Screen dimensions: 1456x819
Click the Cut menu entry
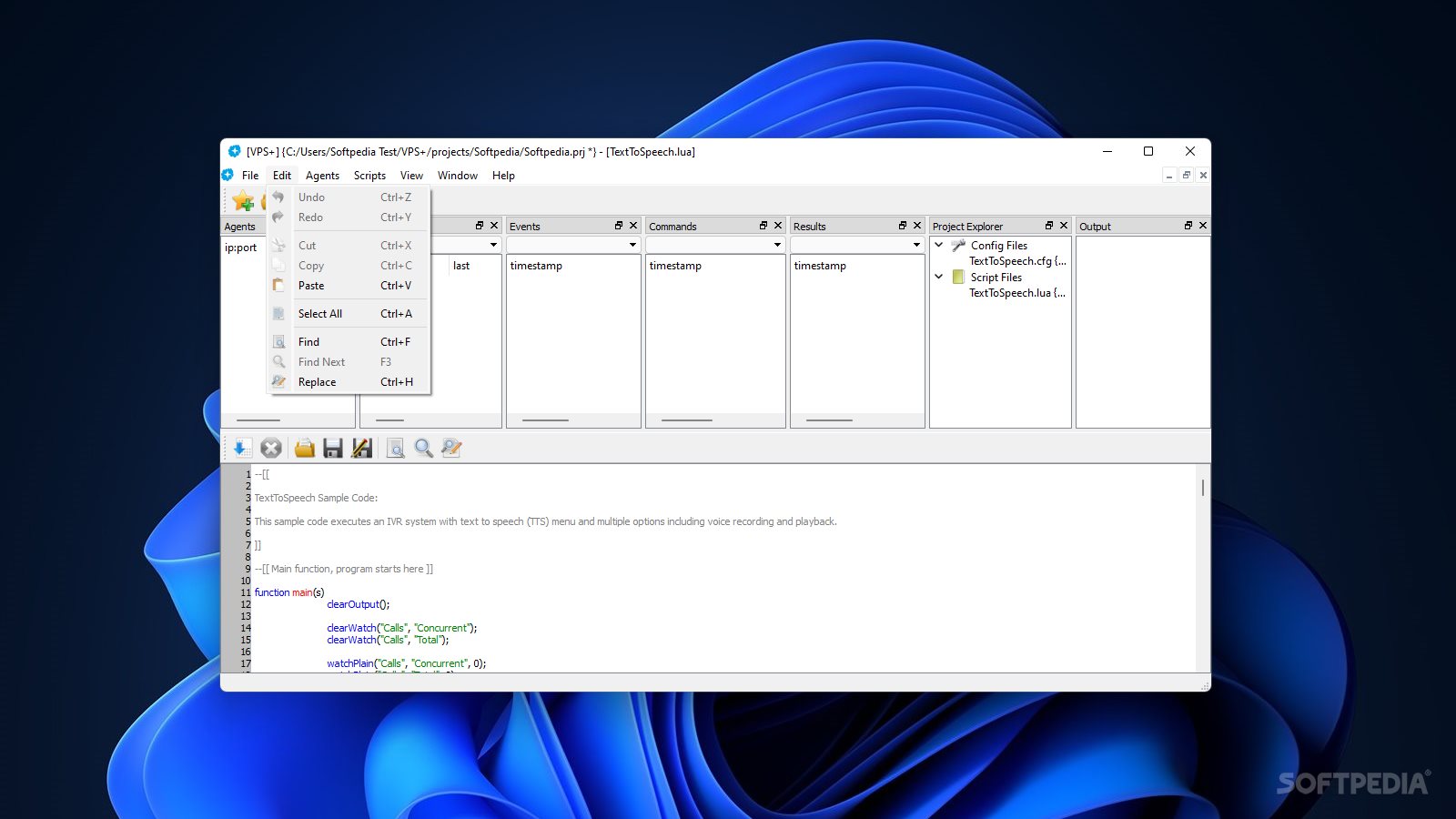[349, 246]
